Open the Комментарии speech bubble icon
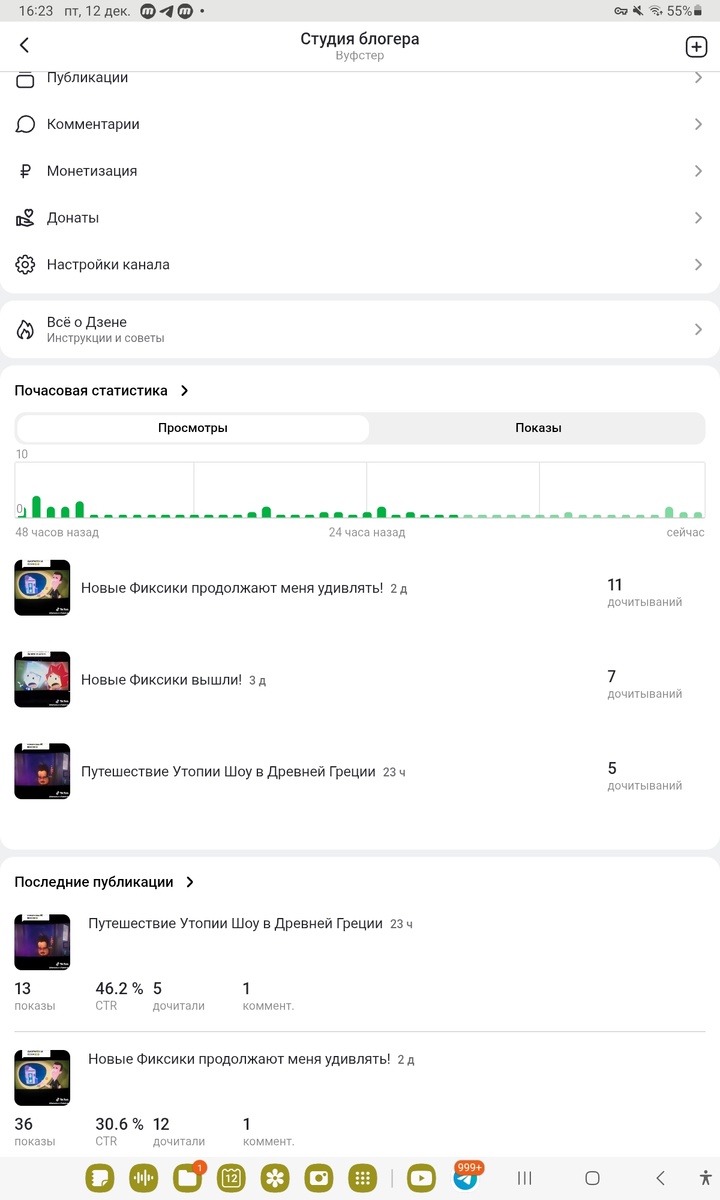 [26, 124]
